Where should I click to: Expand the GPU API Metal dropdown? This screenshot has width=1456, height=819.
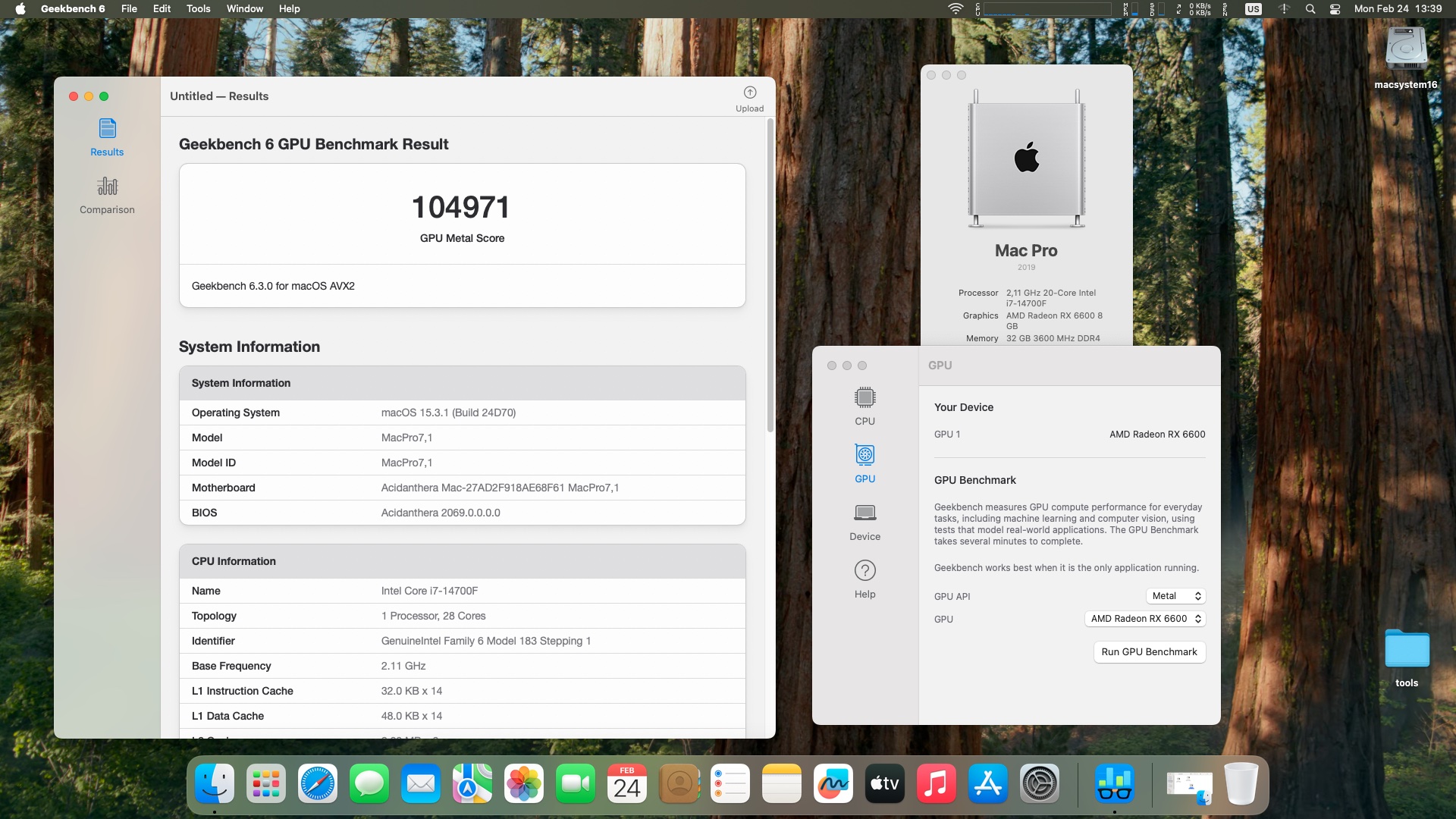pyautogui.click(x=1175, y=596)
